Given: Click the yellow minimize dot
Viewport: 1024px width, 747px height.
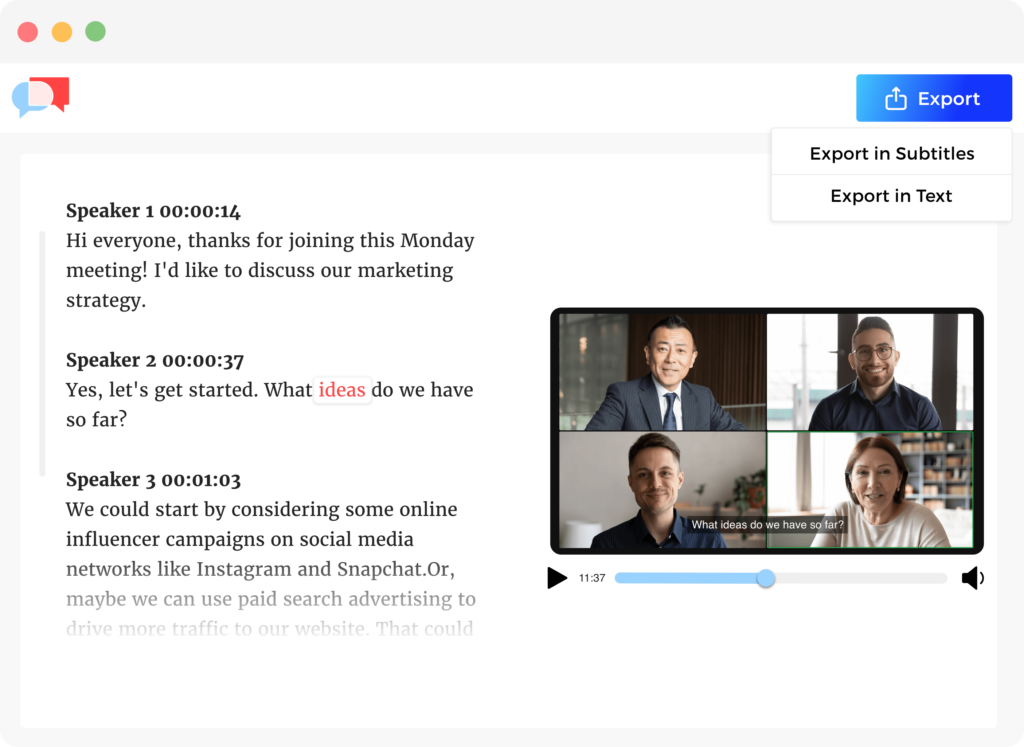Looking at the screenshot, I should click(61, 31).
